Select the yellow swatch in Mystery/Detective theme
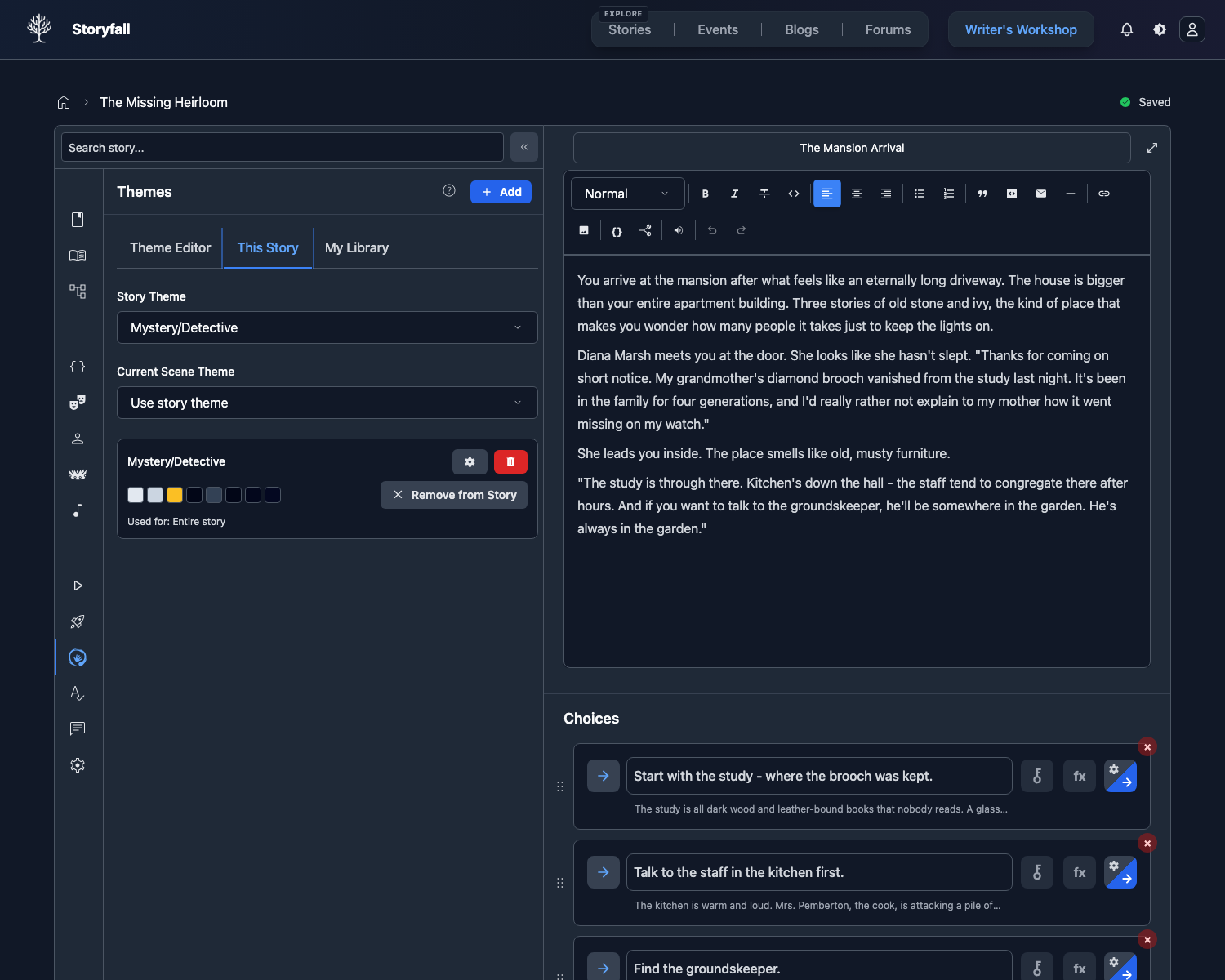The image size is (1225, 980). click(x=175, y=495)
